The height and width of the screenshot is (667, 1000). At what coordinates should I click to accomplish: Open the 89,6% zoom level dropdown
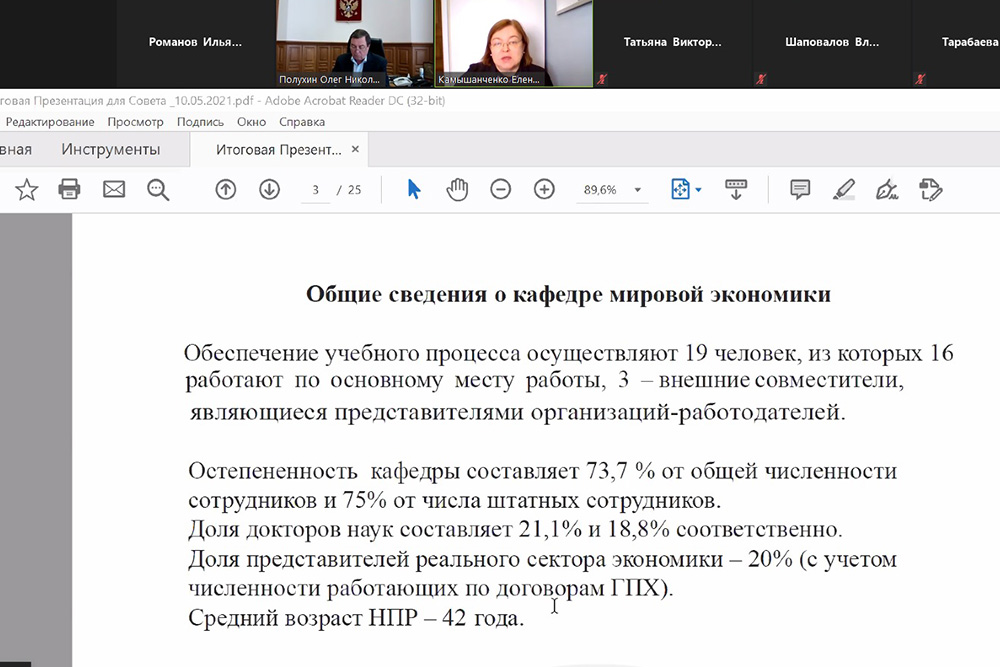(x=638, y=190)
